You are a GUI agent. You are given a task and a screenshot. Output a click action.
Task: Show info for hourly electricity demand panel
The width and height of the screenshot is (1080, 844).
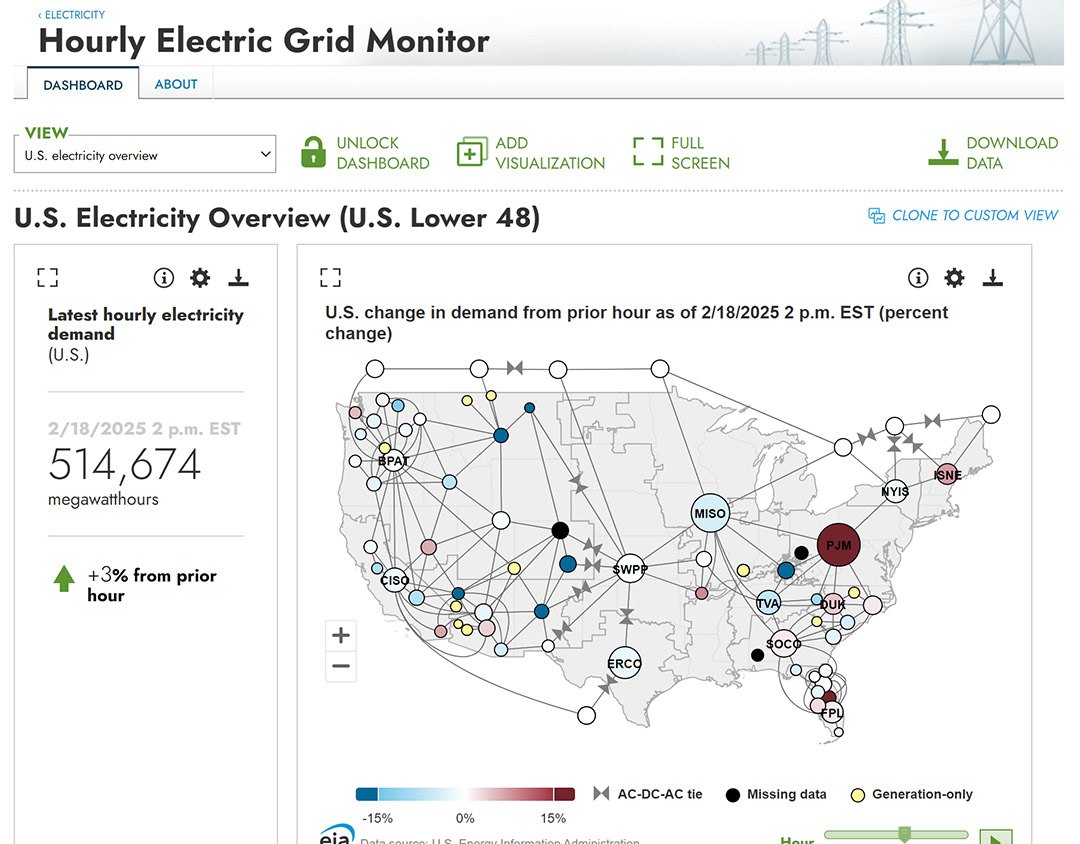164,278
